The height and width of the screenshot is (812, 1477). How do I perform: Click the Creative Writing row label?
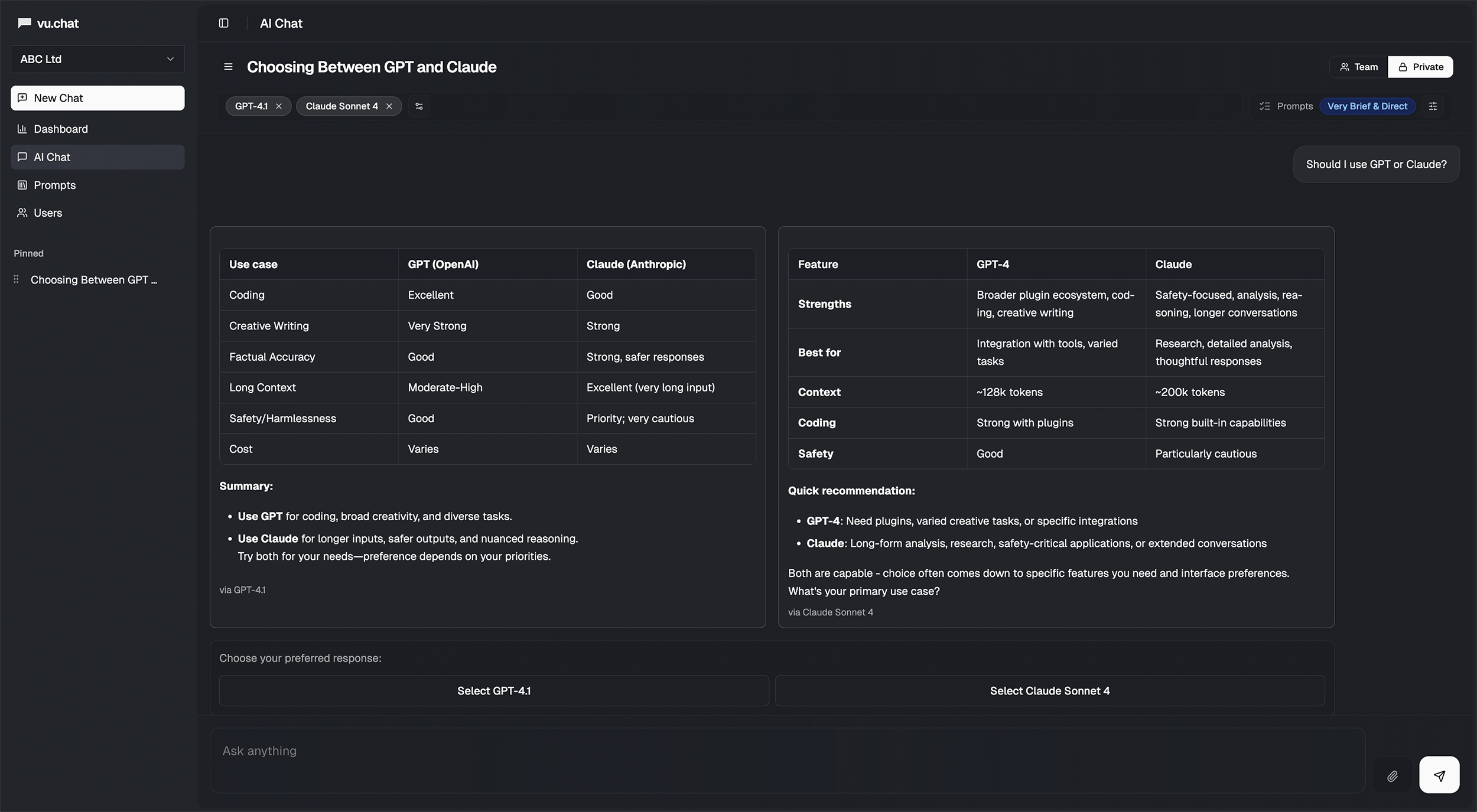point(269,326)
